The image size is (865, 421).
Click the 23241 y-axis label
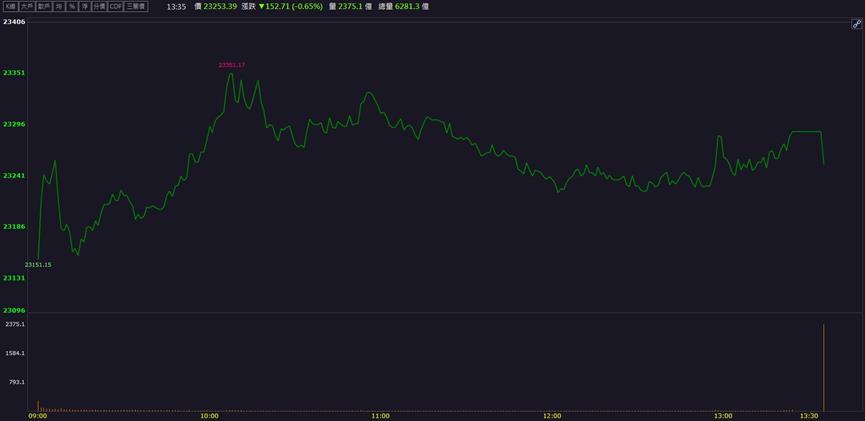[x=14, y=175]
